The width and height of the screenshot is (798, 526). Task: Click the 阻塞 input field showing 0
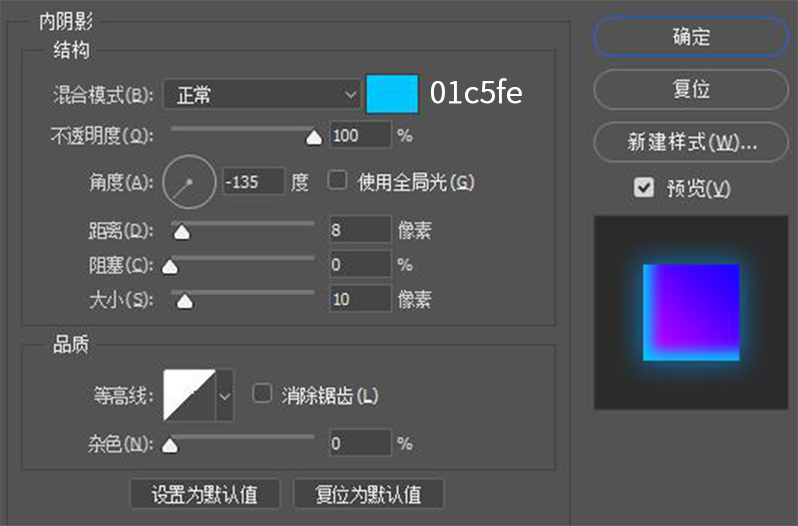(x=360, y=264)
